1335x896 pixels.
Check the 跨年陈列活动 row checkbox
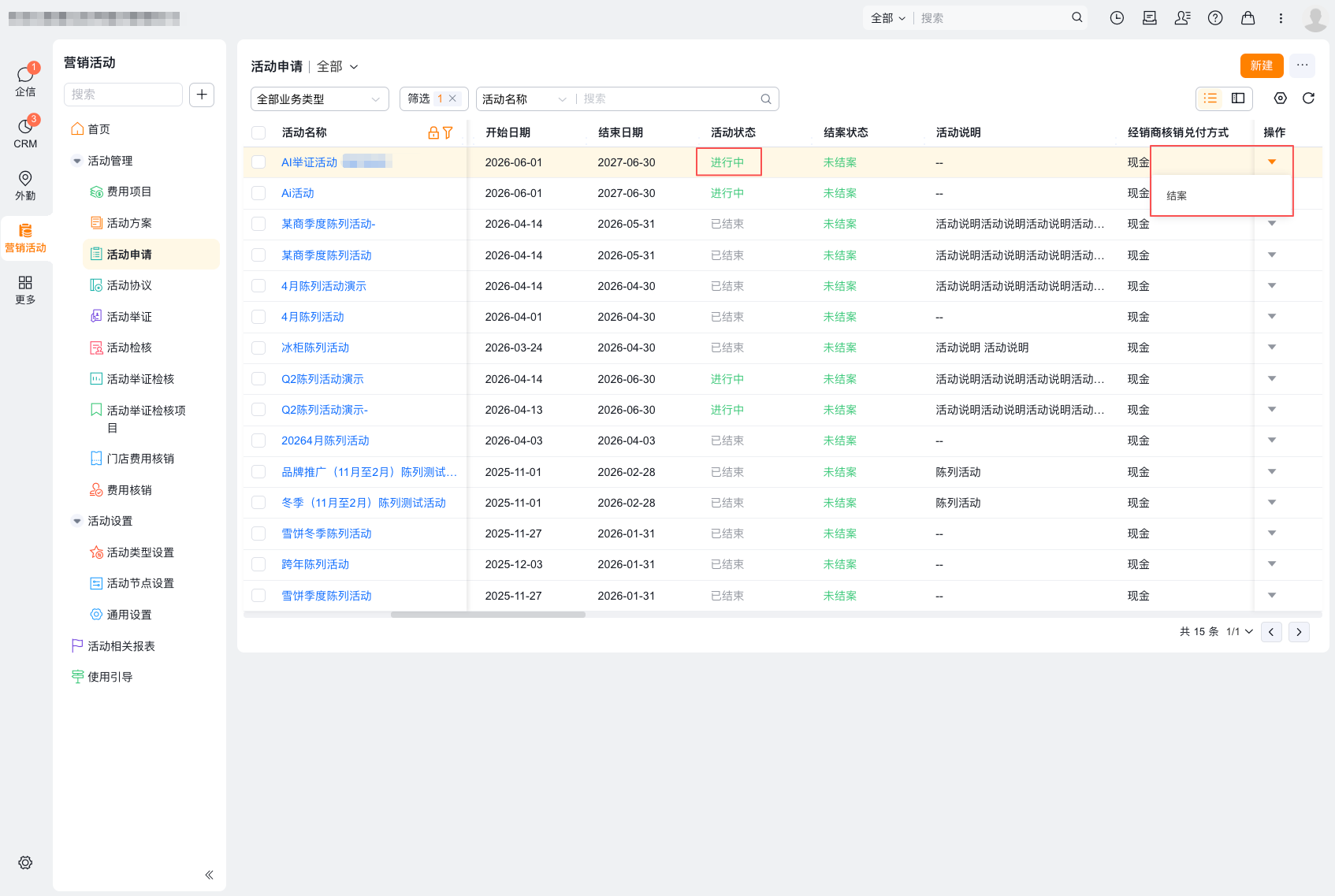[258, 564]
